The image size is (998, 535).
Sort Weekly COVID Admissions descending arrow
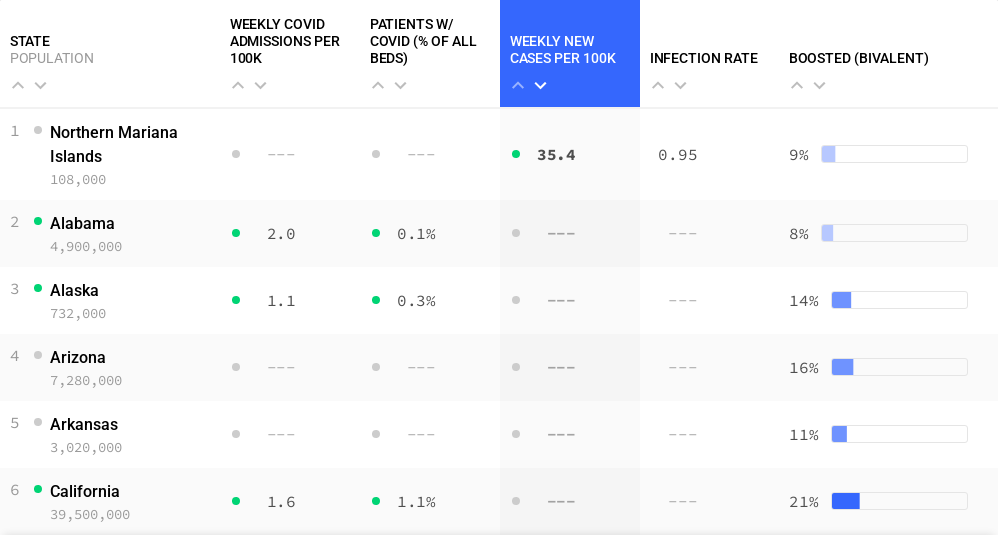[260, 86]
